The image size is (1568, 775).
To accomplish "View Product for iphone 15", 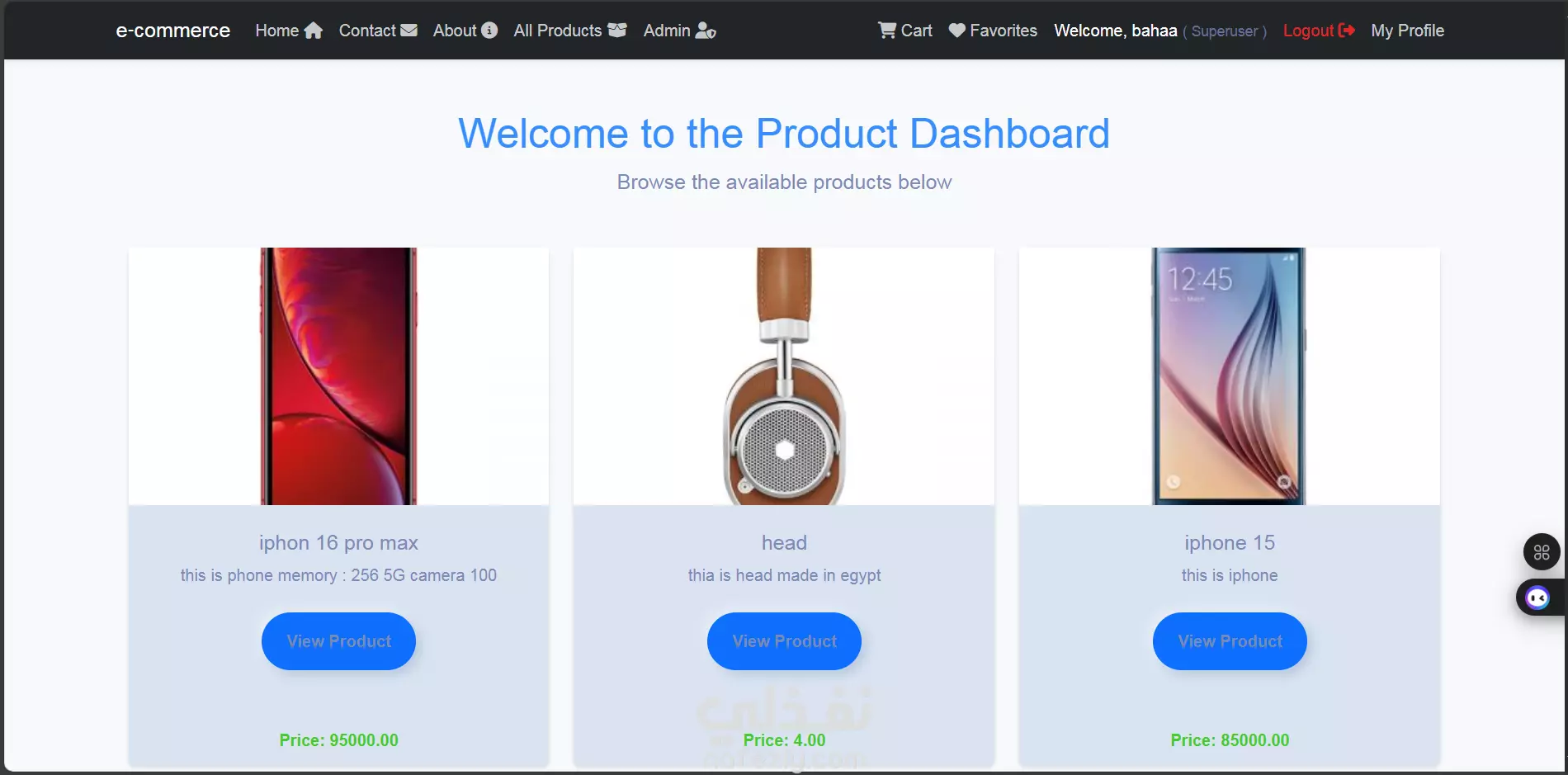I will [x=1230, y=641].
